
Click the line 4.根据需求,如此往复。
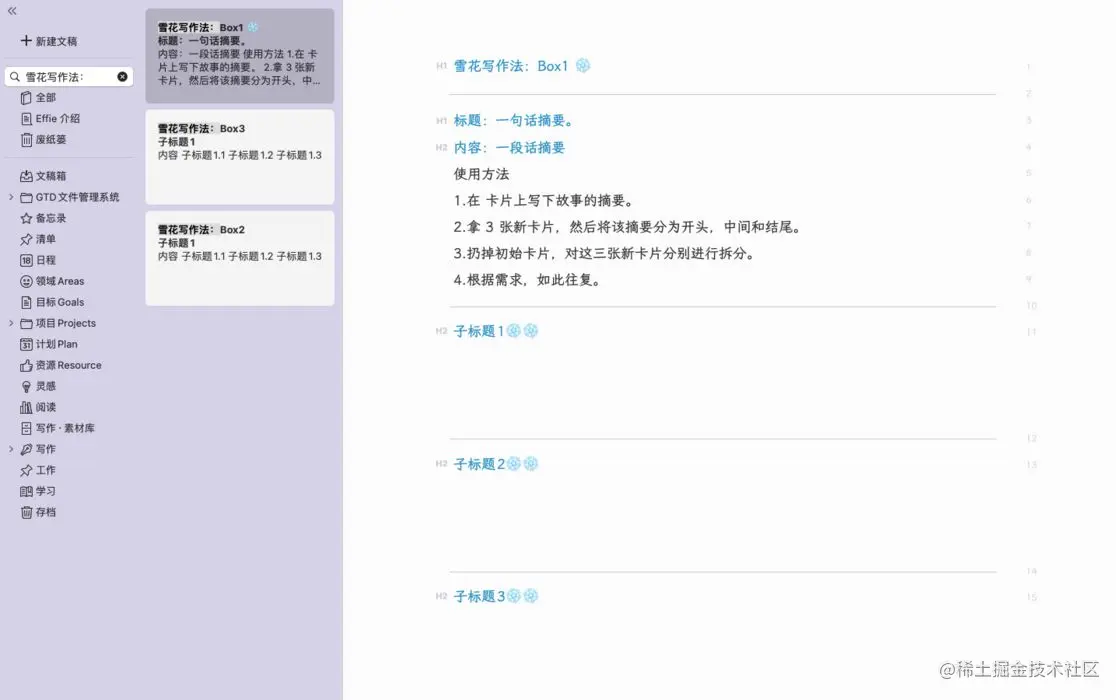[529, 280]
